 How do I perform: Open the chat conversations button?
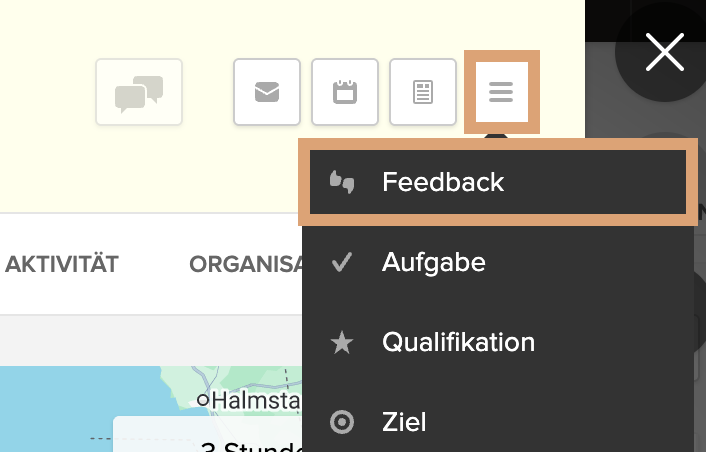pos(139,93)
